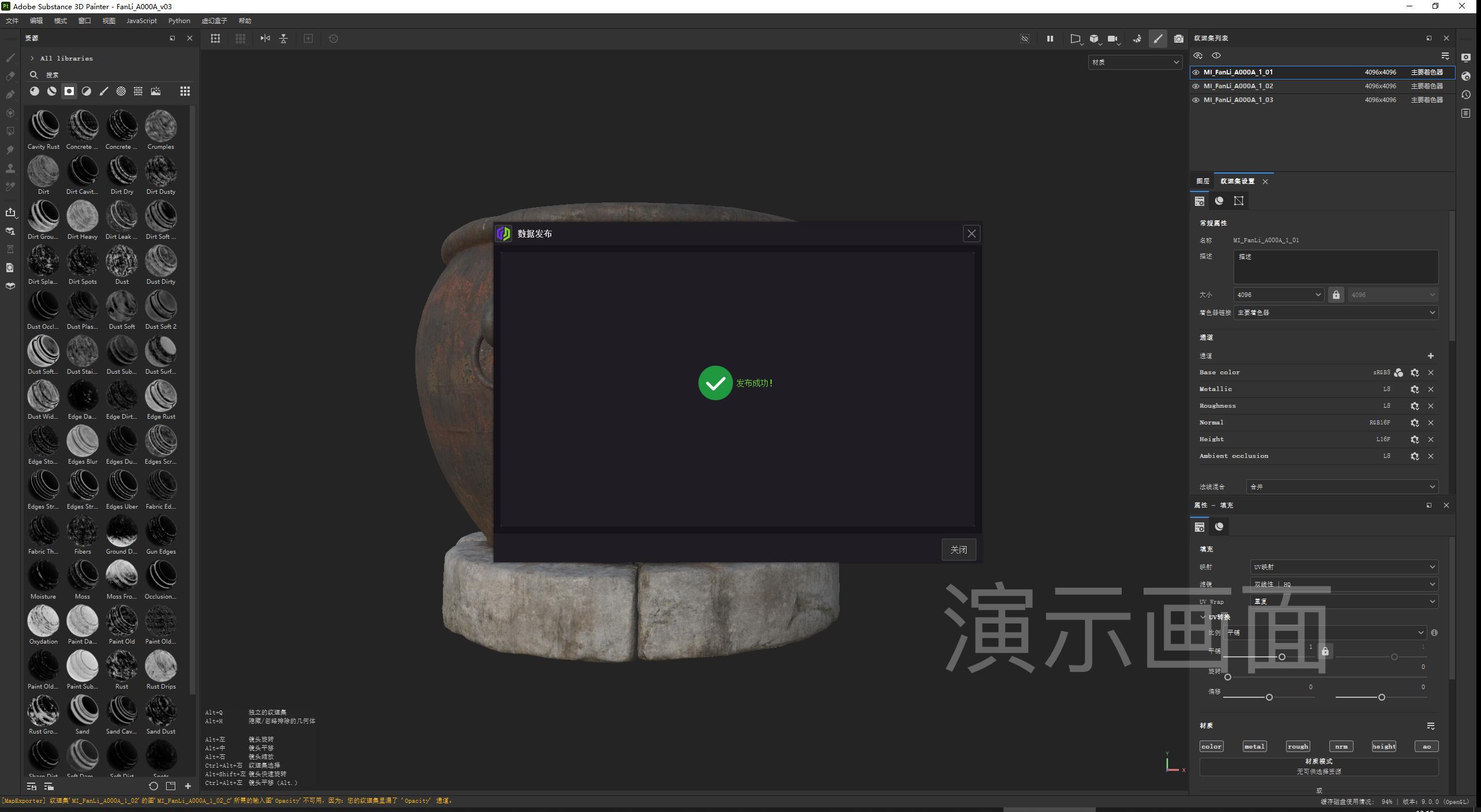Open the 虚幻盒子 menu
The image size is (1481, 812).
coord(214,21)
